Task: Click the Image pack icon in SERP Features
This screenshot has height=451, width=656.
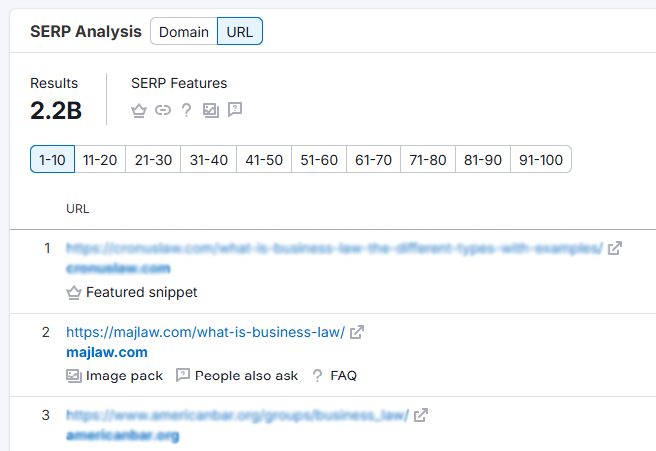Action: coord(211,110)
